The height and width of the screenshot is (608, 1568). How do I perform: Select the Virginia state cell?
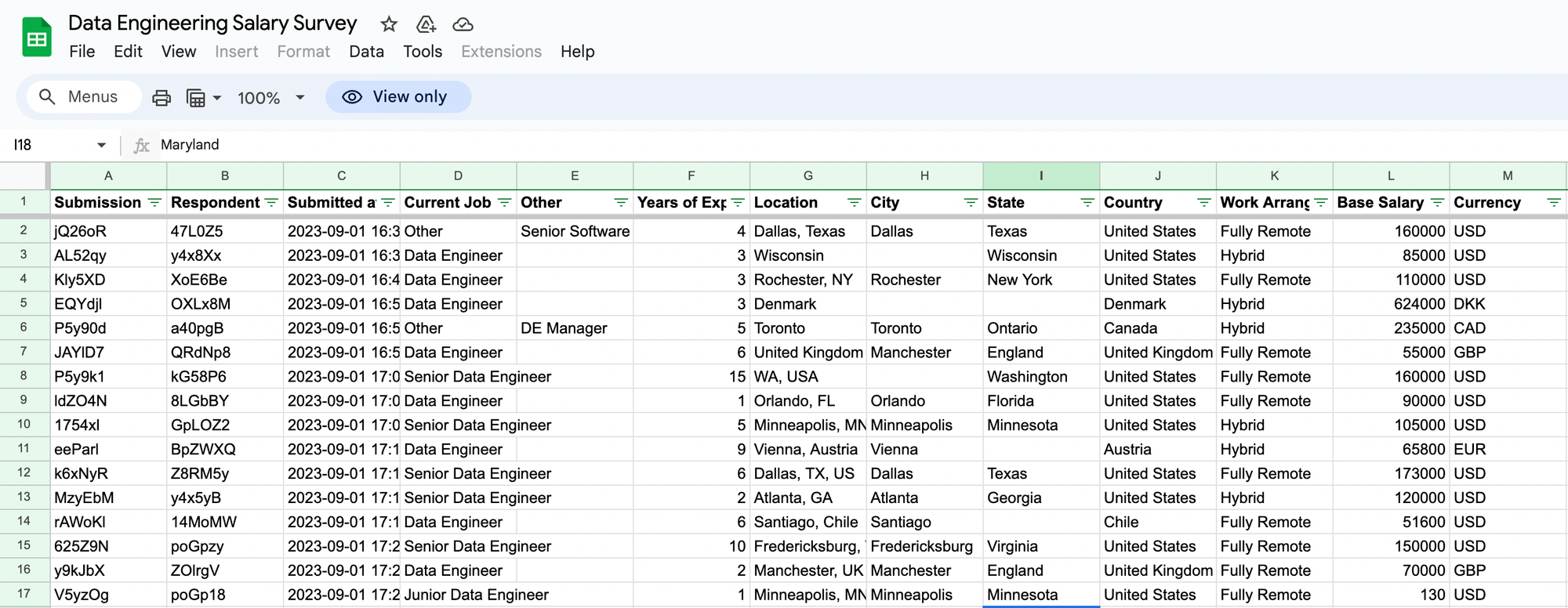pyautogui.click(x=1041, y=546)
